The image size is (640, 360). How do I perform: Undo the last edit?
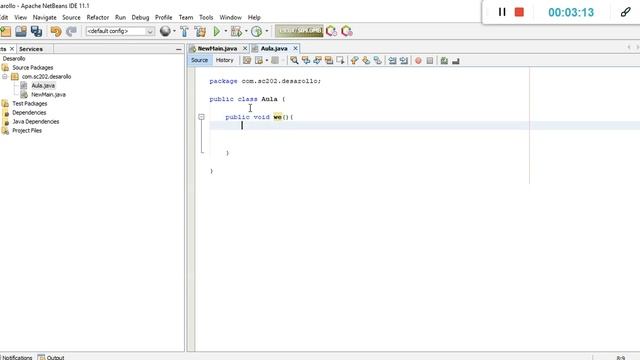click(56, 31)
